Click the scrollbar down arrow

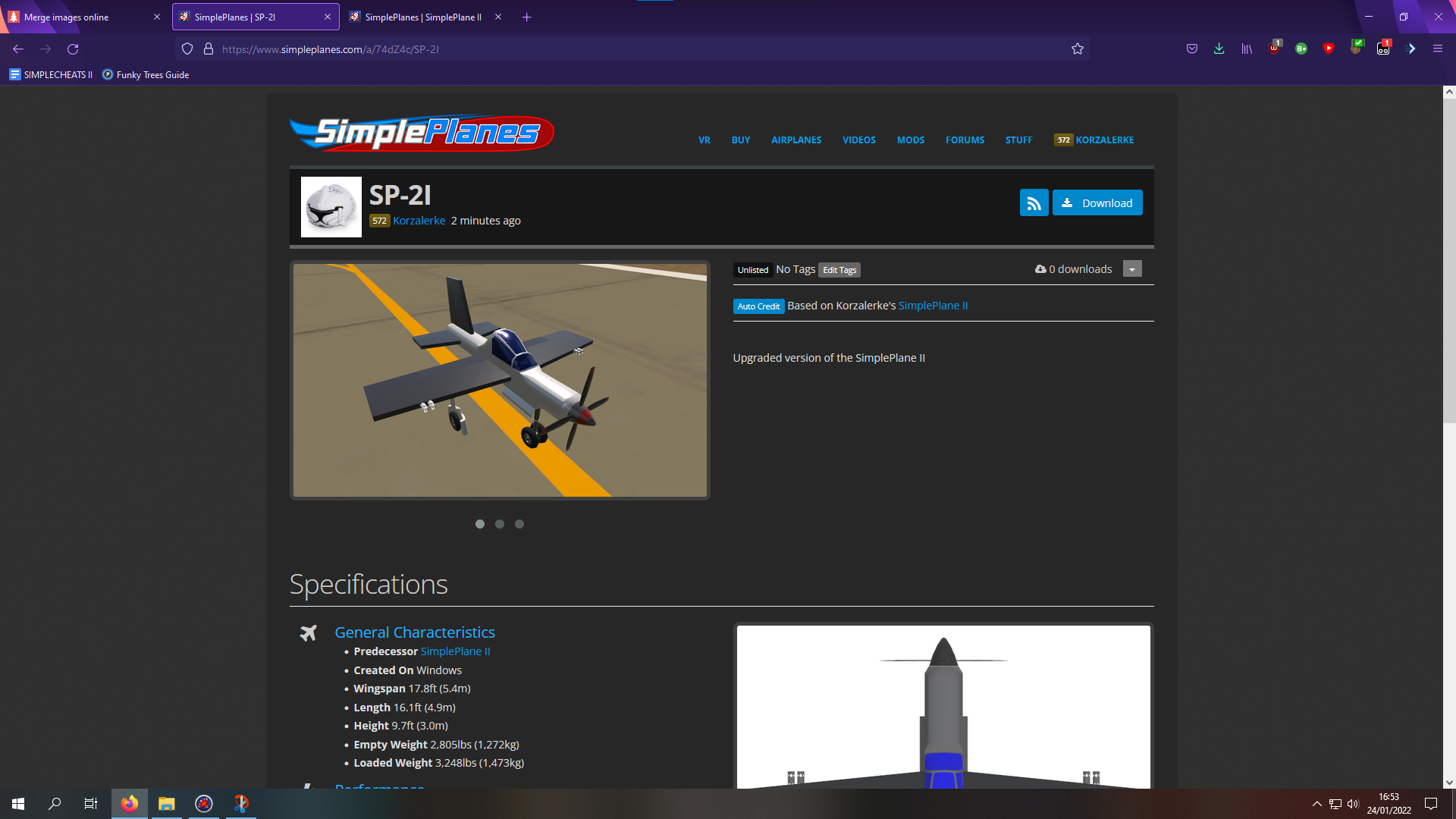1449,783
